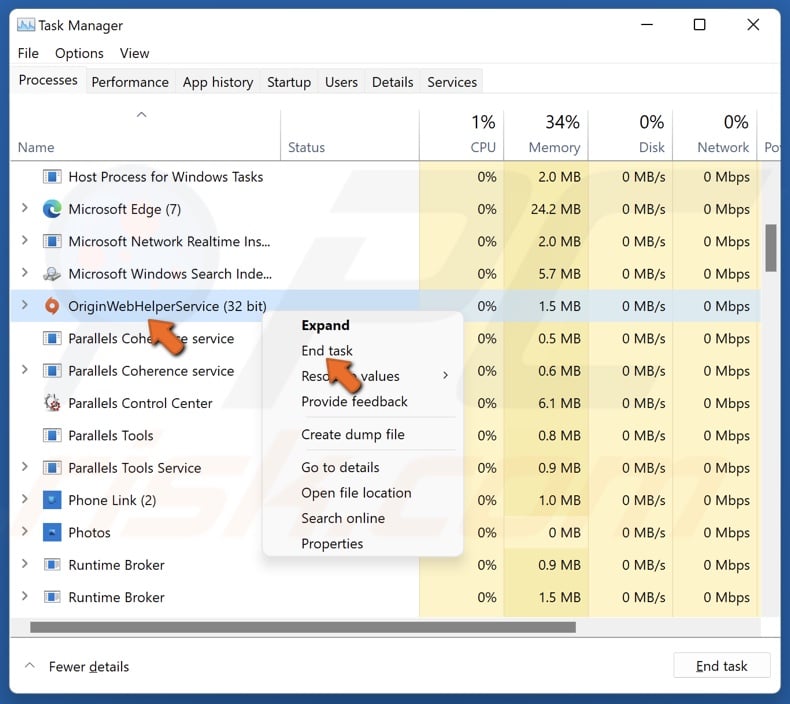Click the Parallels Control Center gear icon
Image resolution: width=790 pixels, height=704 pixels.
tap(52, 403)
